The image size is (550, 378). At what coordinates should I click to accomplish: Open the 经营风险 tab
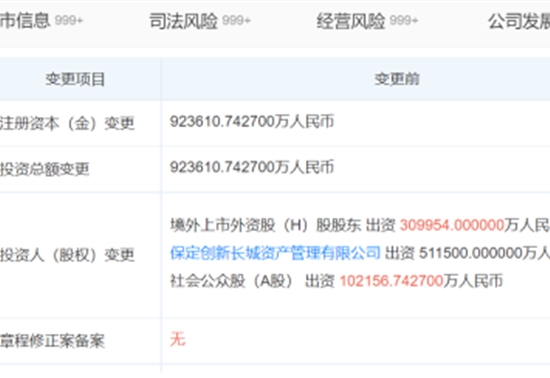[x=367, y=21]
